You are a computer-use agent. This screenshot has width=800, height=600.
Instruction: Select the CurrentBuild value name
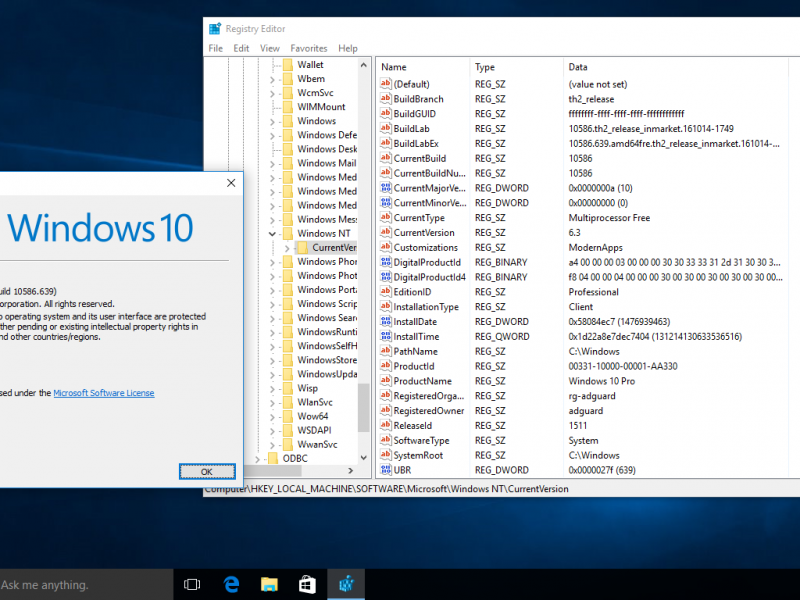coord(419,158)
